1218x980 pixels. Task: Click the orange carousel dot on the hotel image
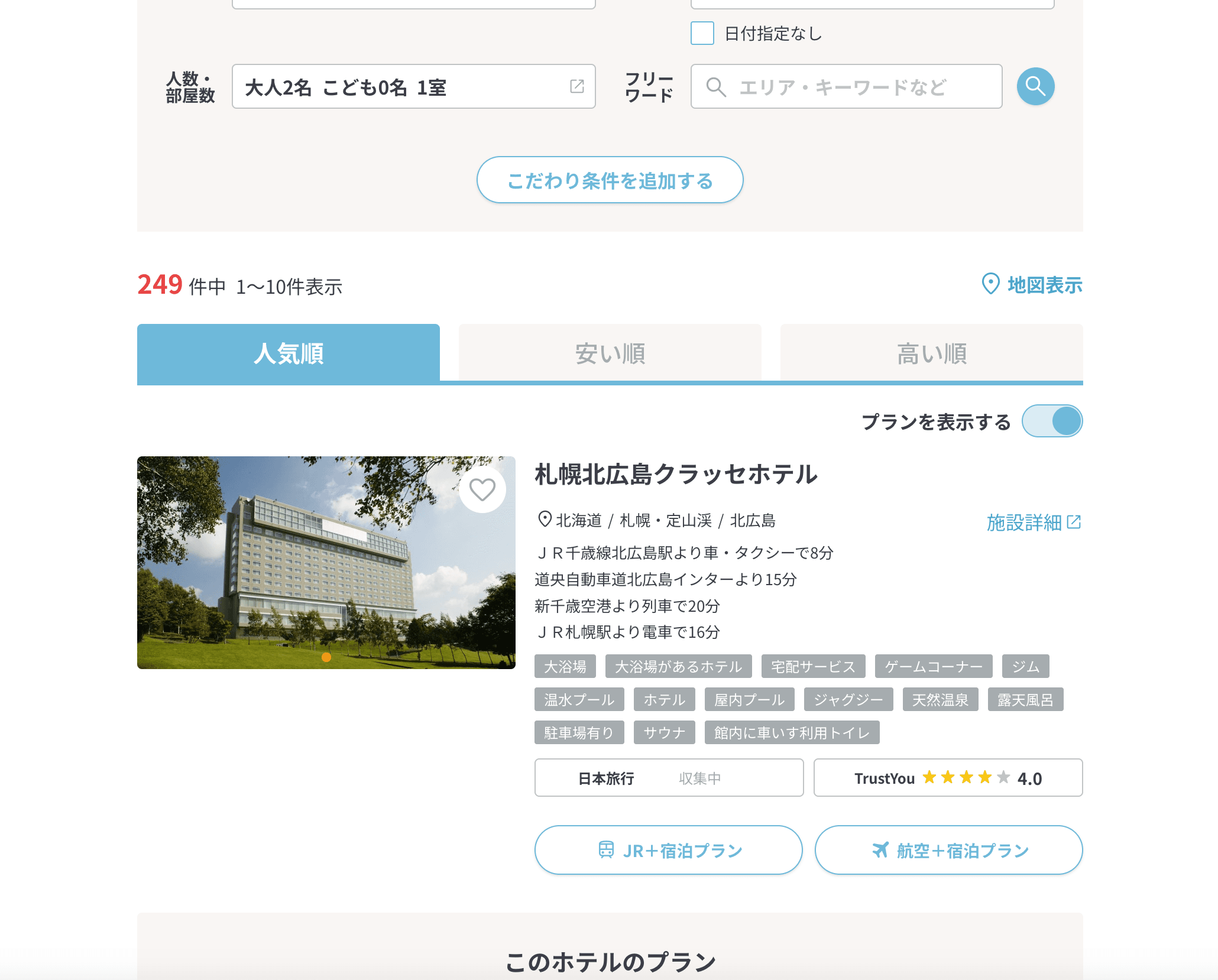pyautogui.click(x=326, y=657)
